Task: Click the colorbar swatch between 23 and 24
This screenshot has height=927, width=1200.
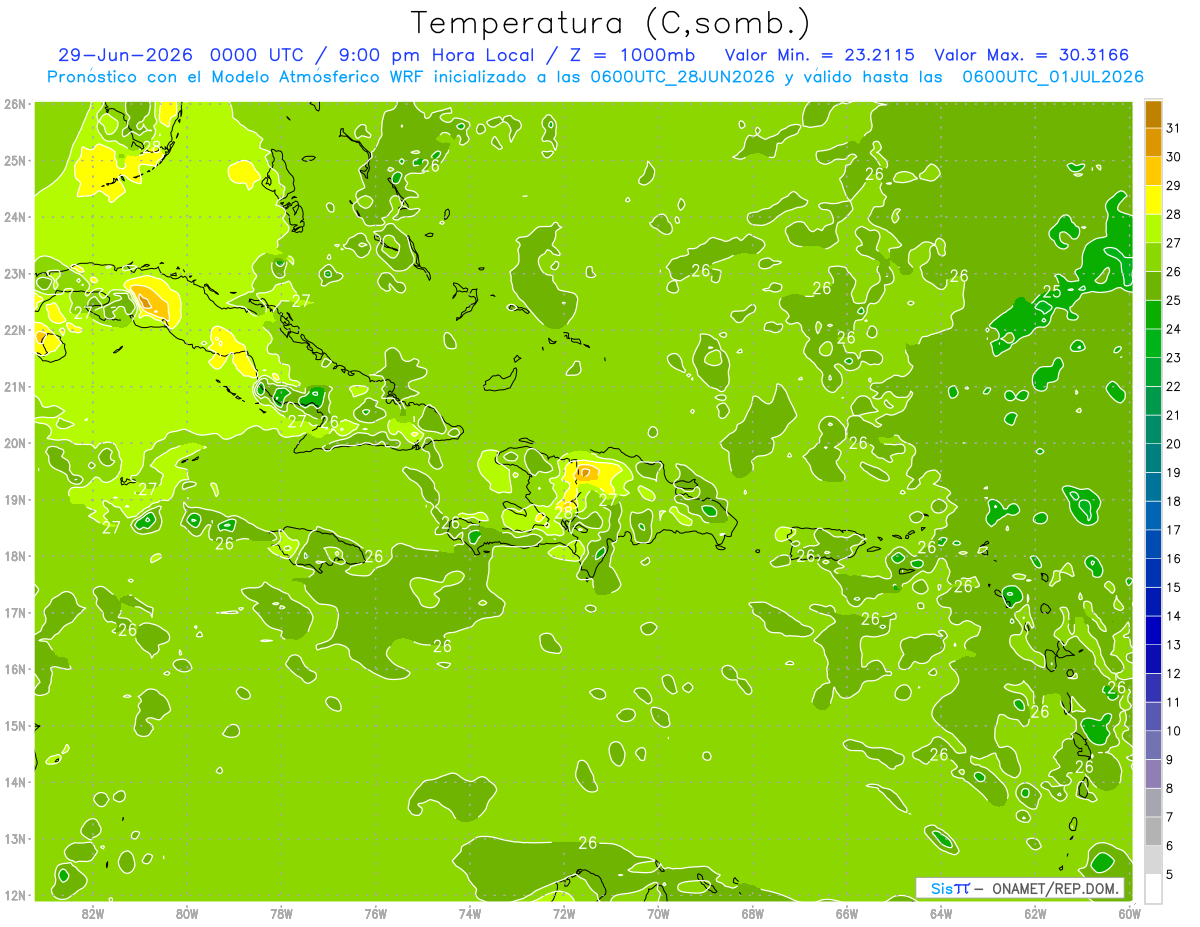Action: coord(1153,343)
